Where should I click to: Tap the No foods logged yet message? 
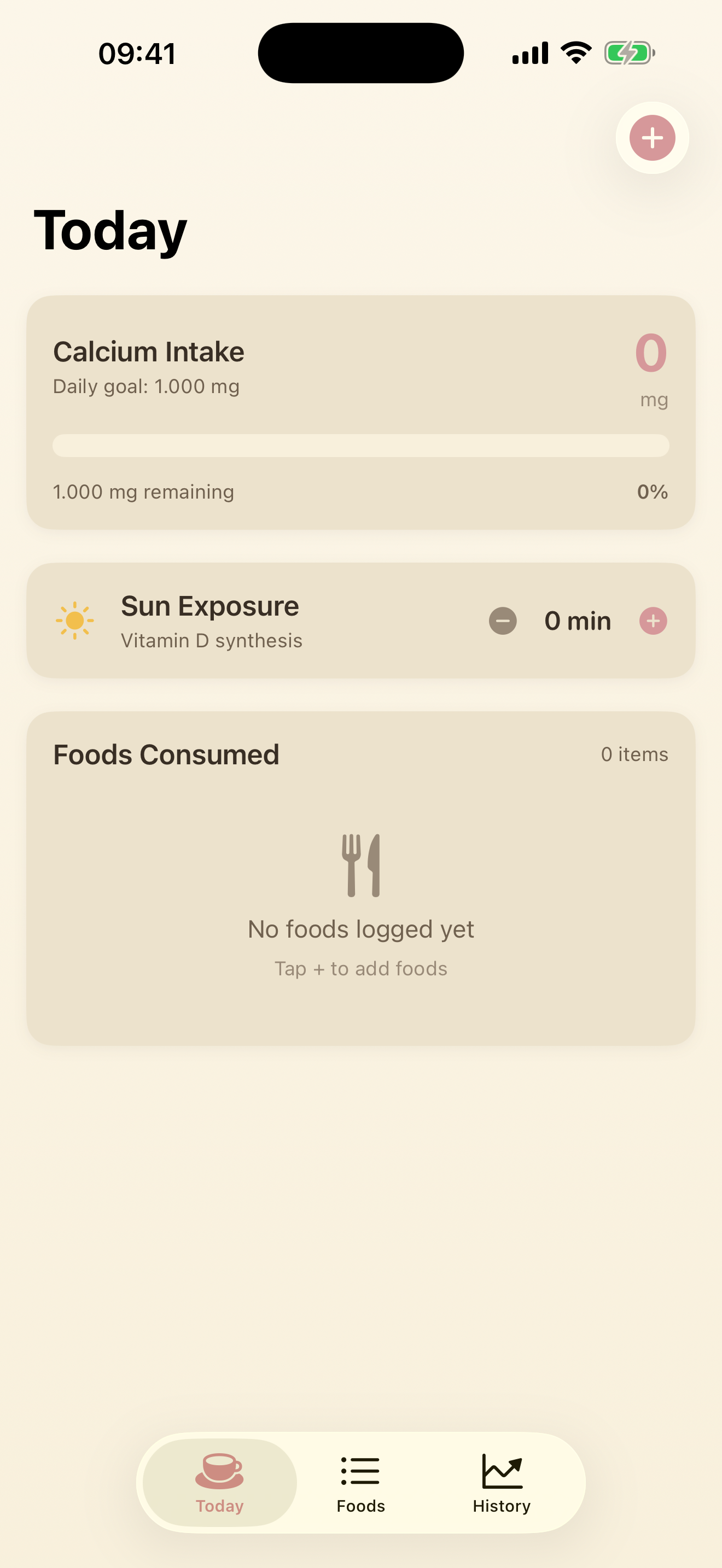(x=361, y=929)
